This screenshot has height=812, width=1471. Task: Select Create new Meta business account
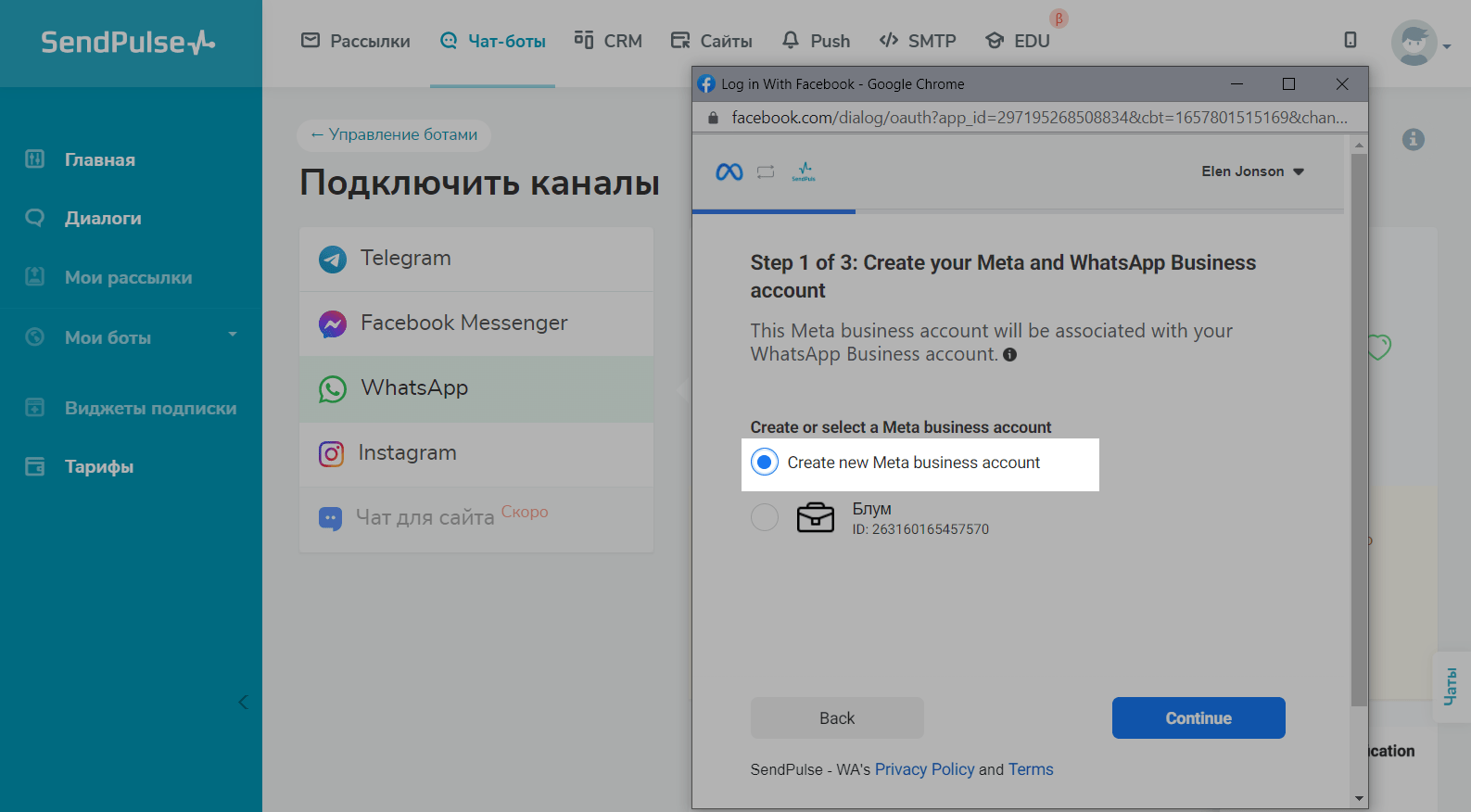(x=765, y=462)
